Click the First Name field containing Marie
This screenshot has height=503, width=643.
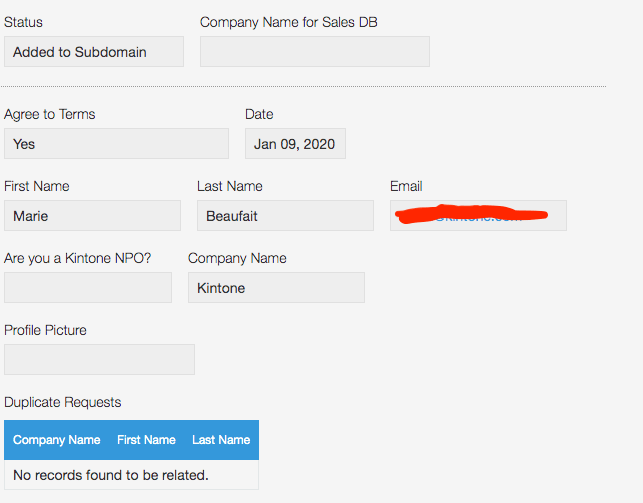tap(92, 216)
